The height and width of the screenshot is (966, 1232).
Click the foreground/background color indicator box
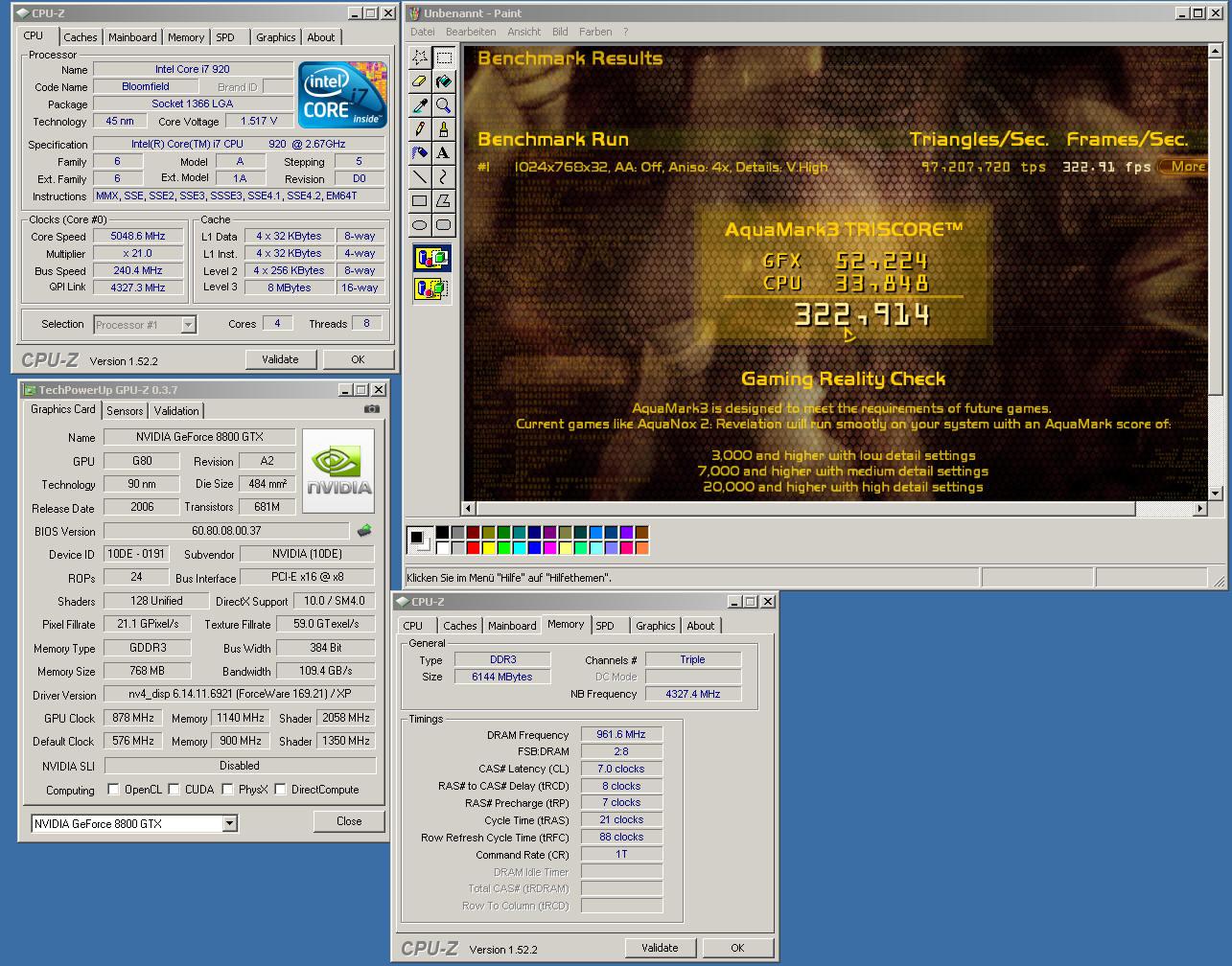419,540
